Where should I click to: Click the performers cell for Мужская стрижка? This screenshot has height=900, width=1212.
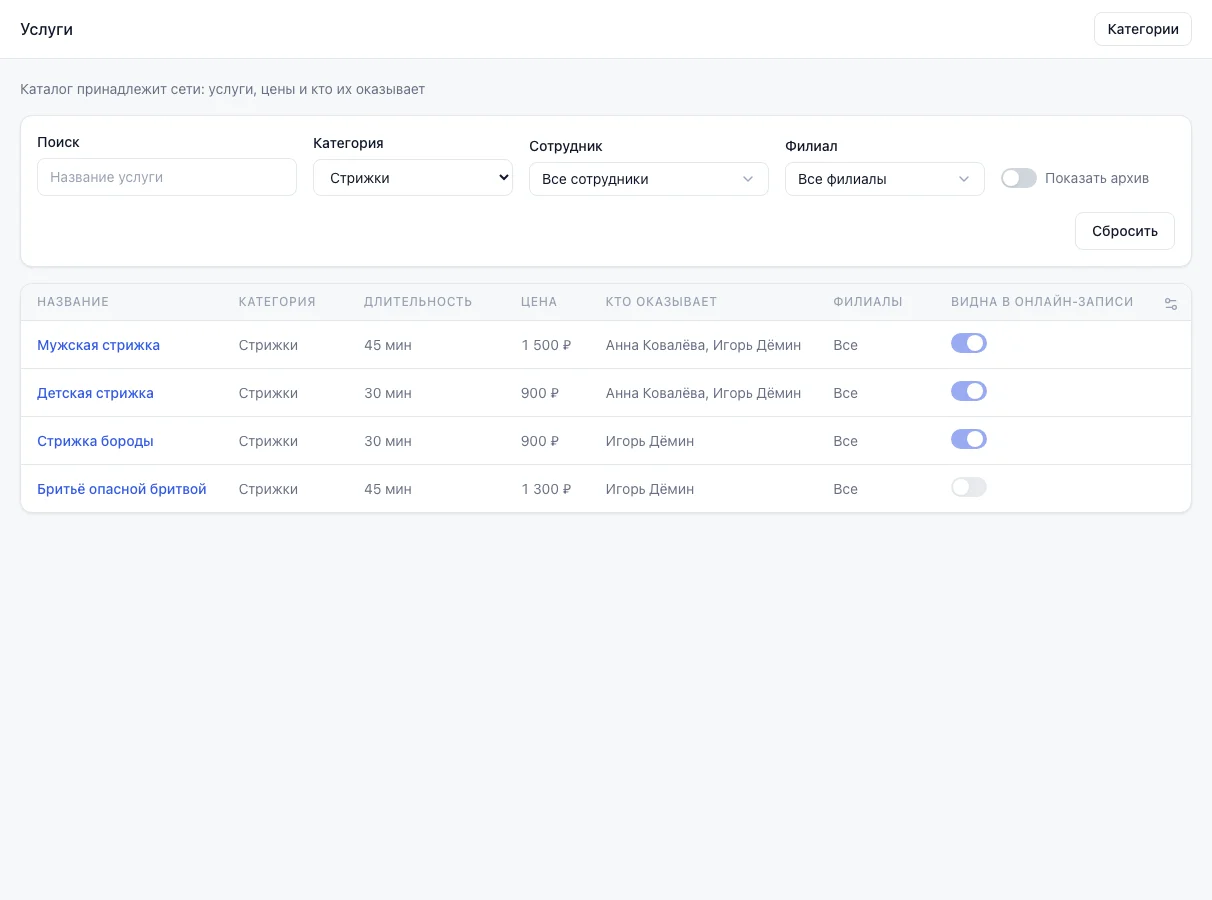[x=703, y=345]
